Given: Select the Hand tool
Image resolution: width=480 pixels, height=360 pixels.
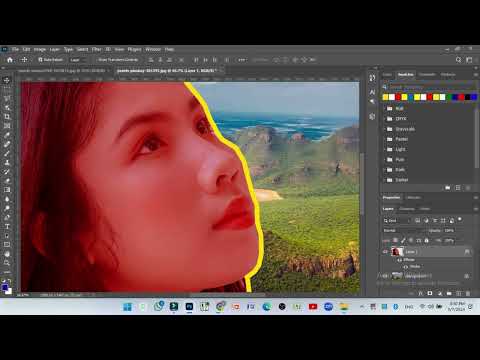Looking at the screenshot, I should click(7, 254).
